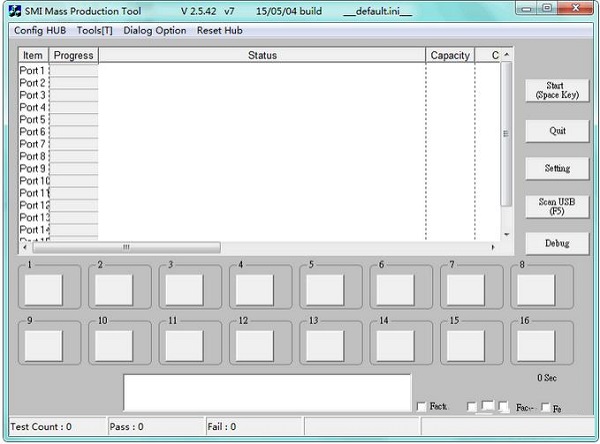Viewport: 600px width, 444px height.
Task: Click port slot box 10
Action: point(114,346)
